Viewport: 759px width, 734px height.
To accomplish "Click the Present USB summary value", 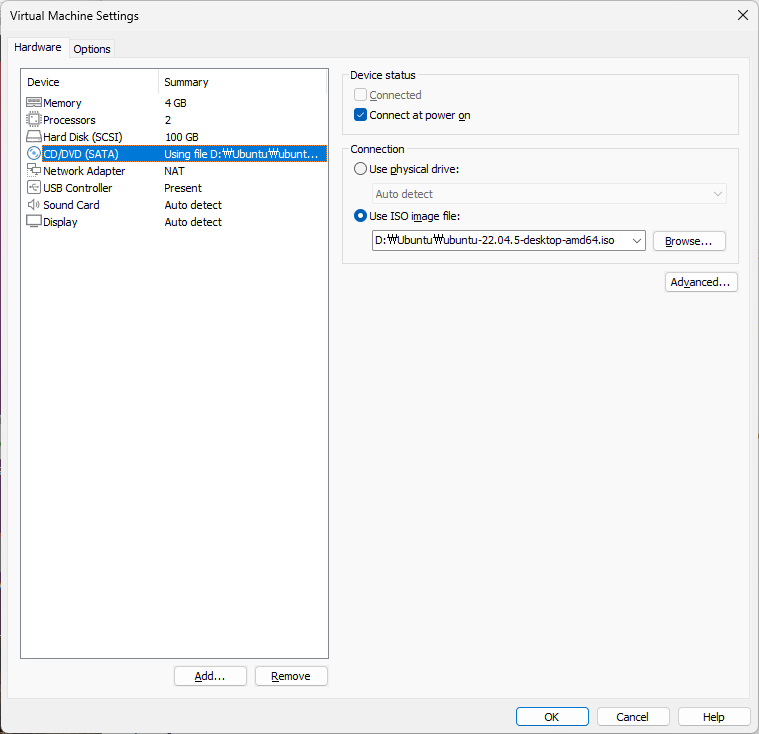I will pos(183,188).
